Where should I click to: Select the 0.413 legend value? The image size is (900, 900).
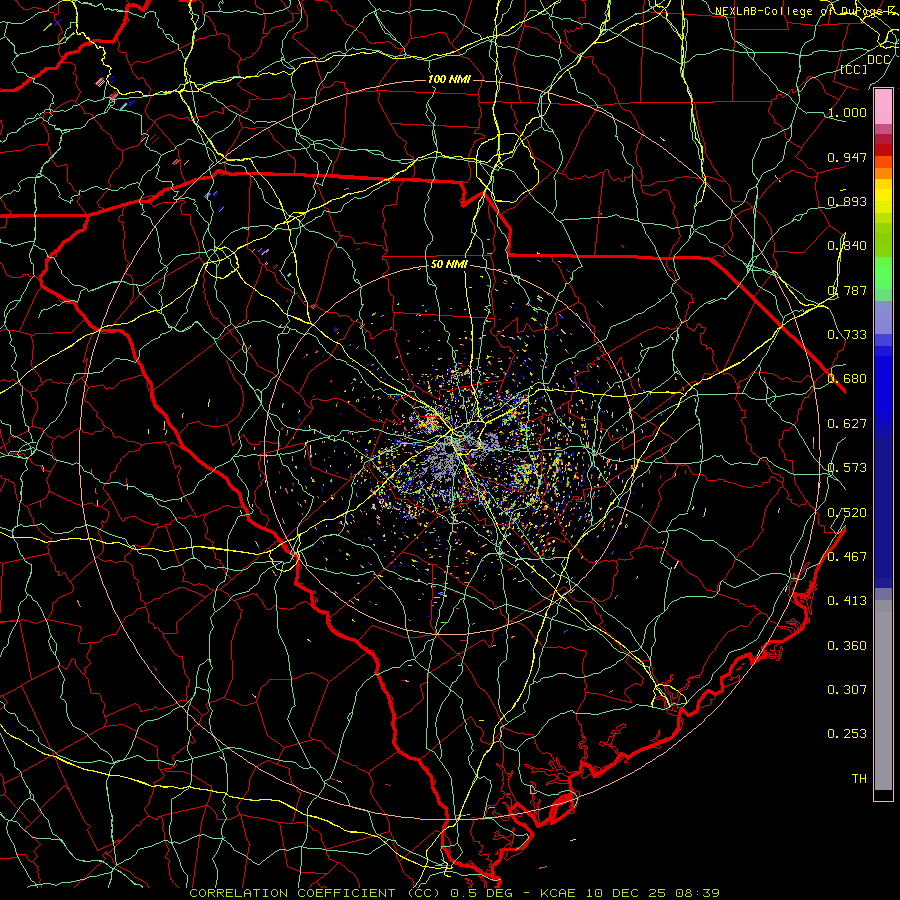pos(847,600)
